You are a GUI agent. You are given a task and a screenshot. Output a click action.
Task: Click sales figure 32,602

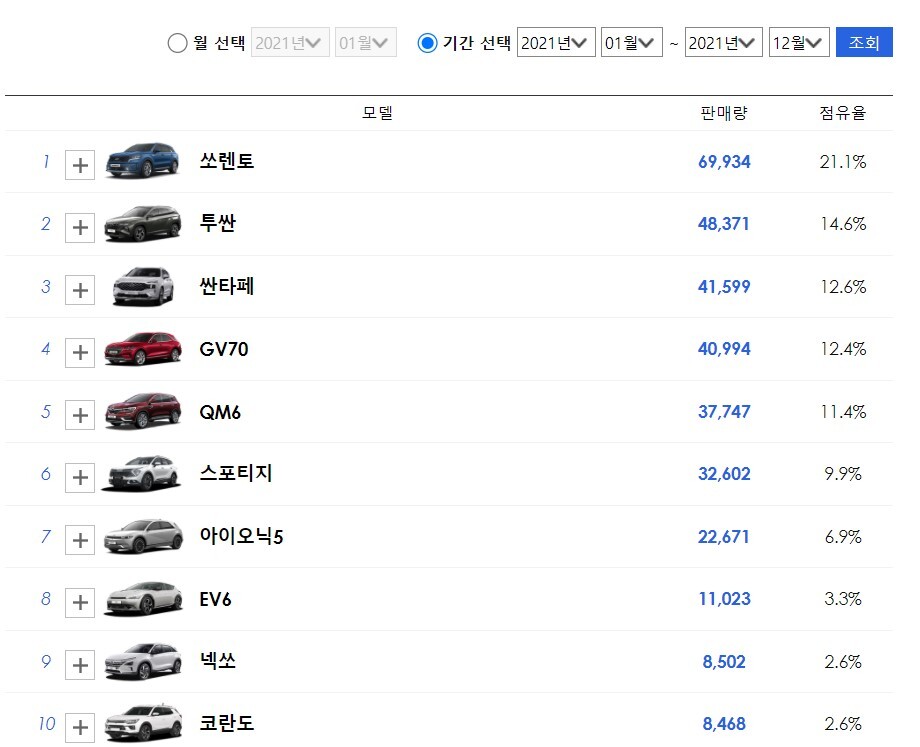(724, 474)
